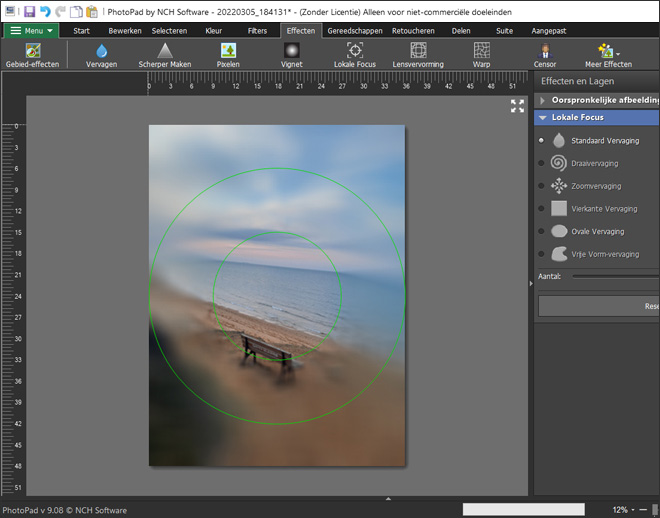Choose the Pixelen effect
Viewport: 660px width, 518px height.
click(x=228, y=55)
